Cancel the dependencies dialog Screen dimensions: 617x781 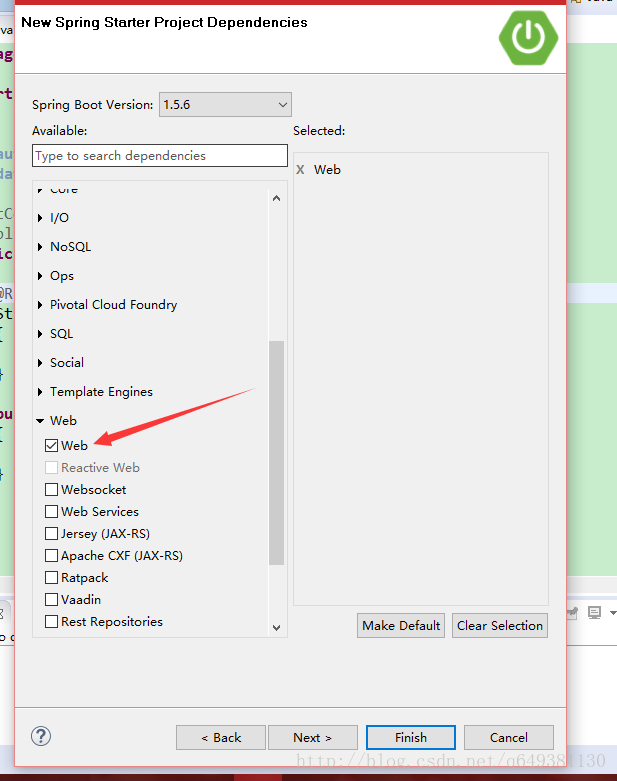coord(508,738)
